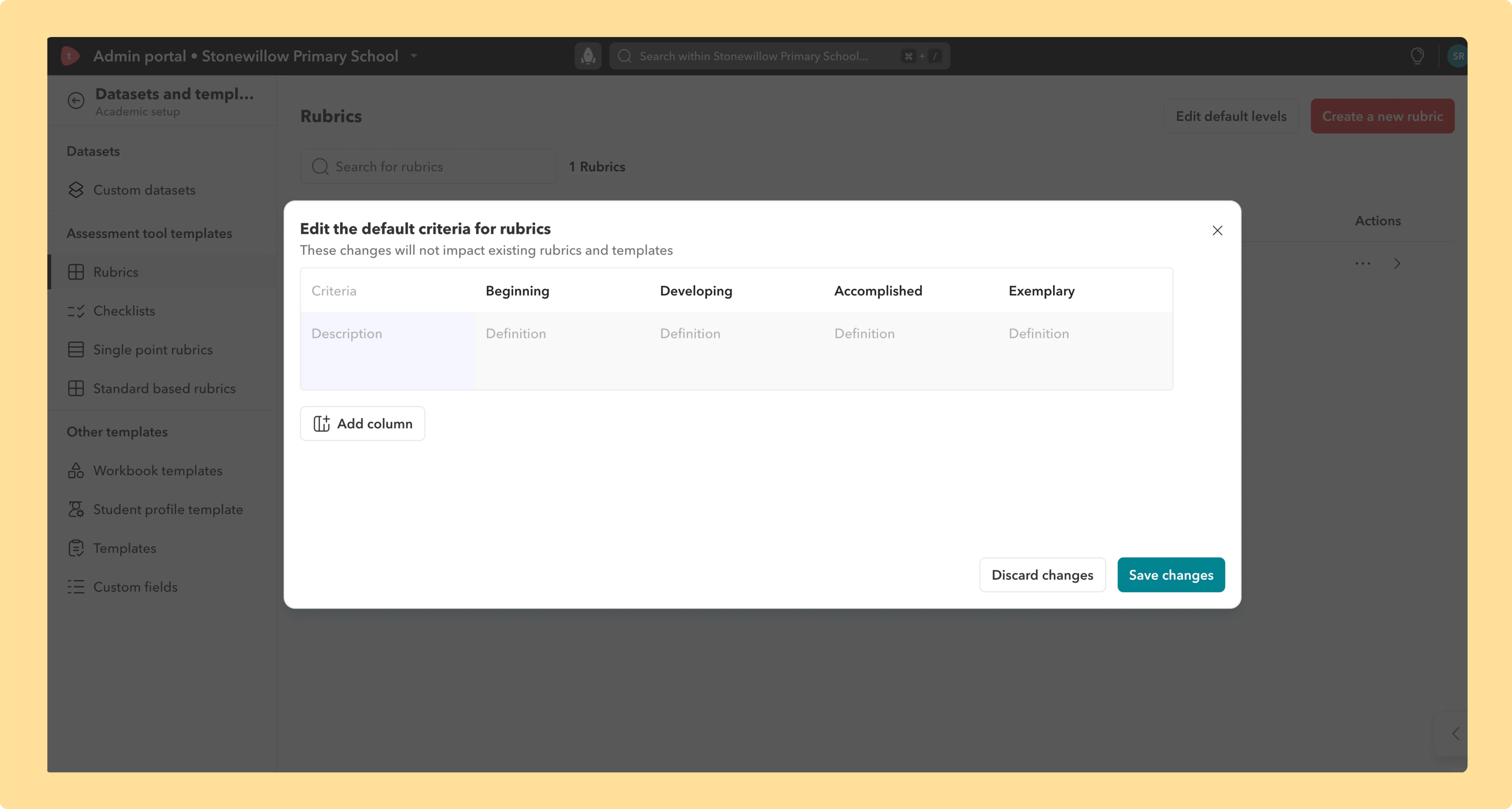Viewport: 1512px width, 809px height.
Task: Click the Custom fields list icon
Action: (x=76, y=587)
